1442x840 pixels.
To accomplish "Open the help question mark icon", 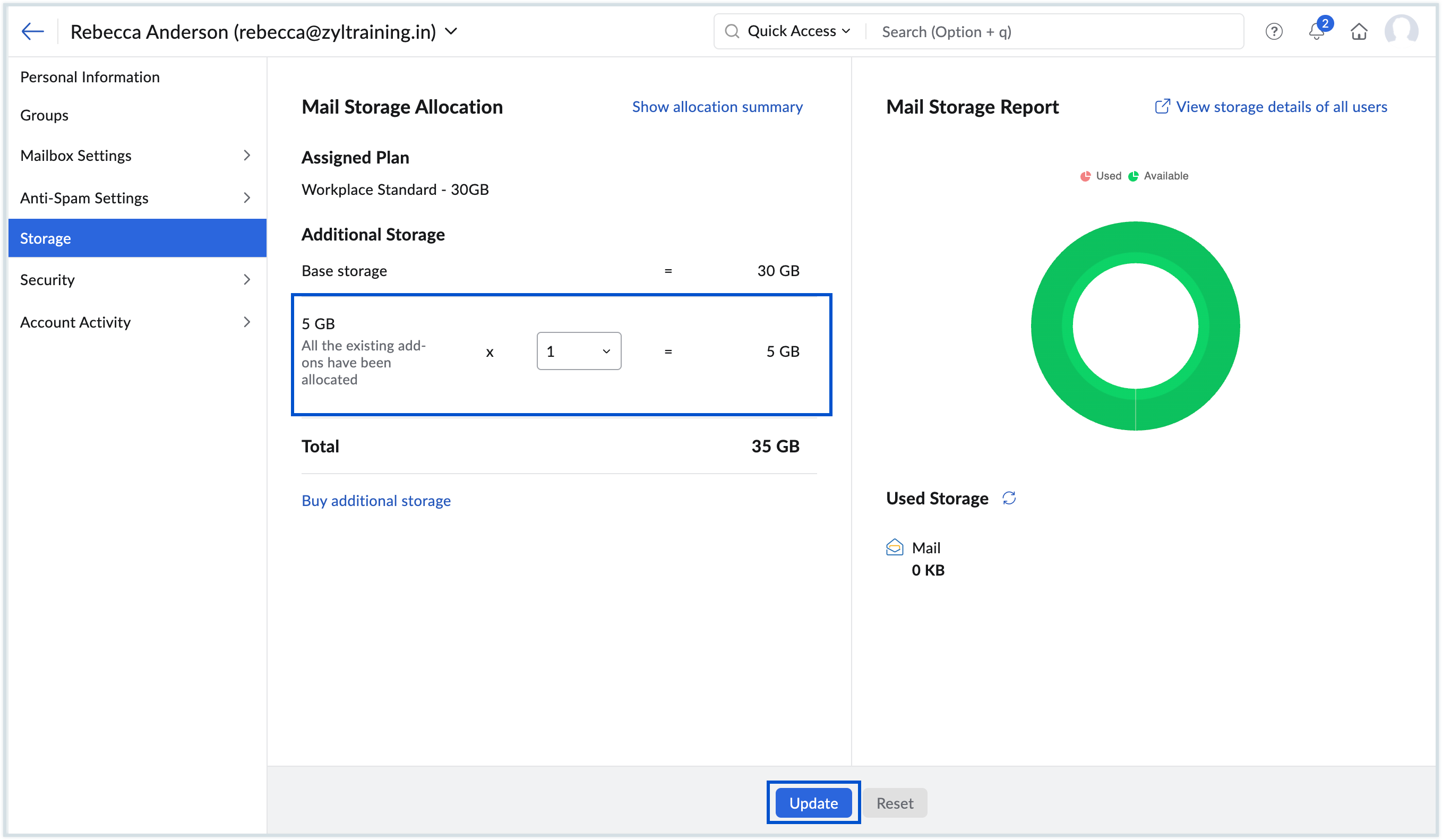I will 1274,31.
